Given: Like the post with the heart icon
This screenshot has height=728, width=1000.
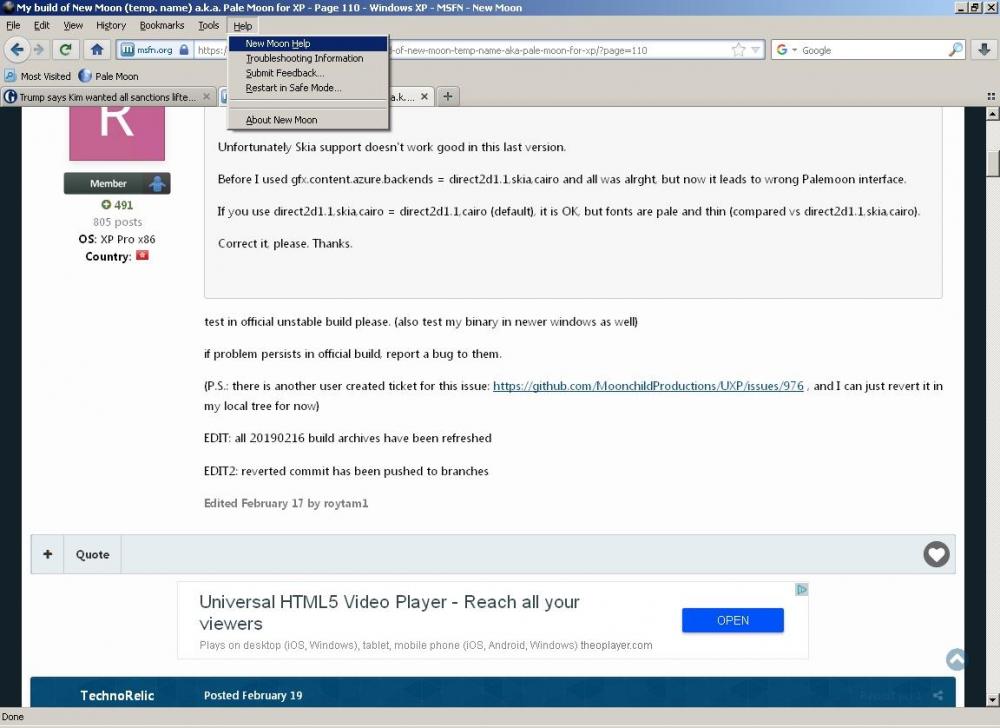Looking at the screenshot, I should click(x=936, y=554).
